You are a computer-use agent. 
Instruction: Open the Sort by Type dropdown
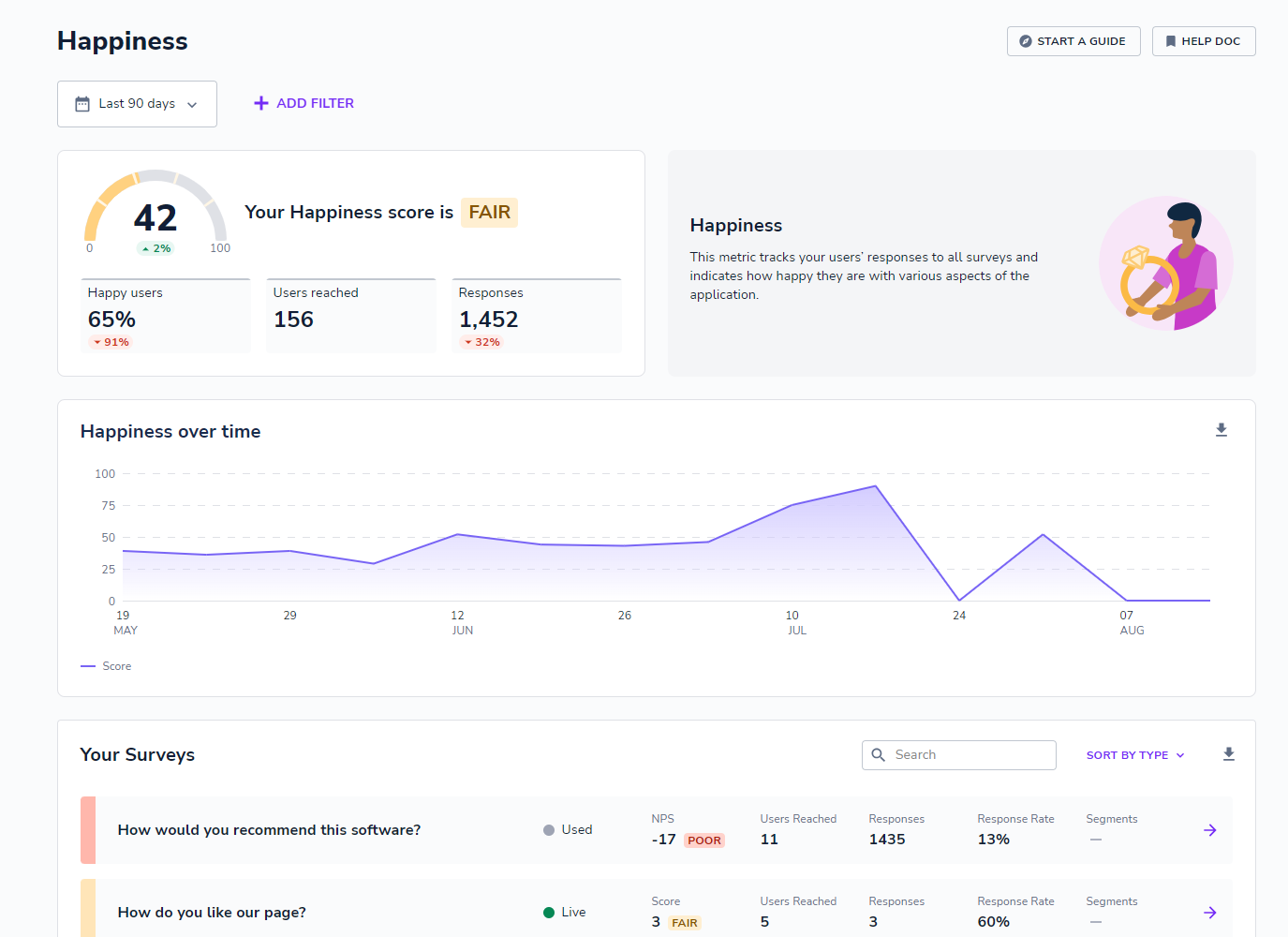1135,755
